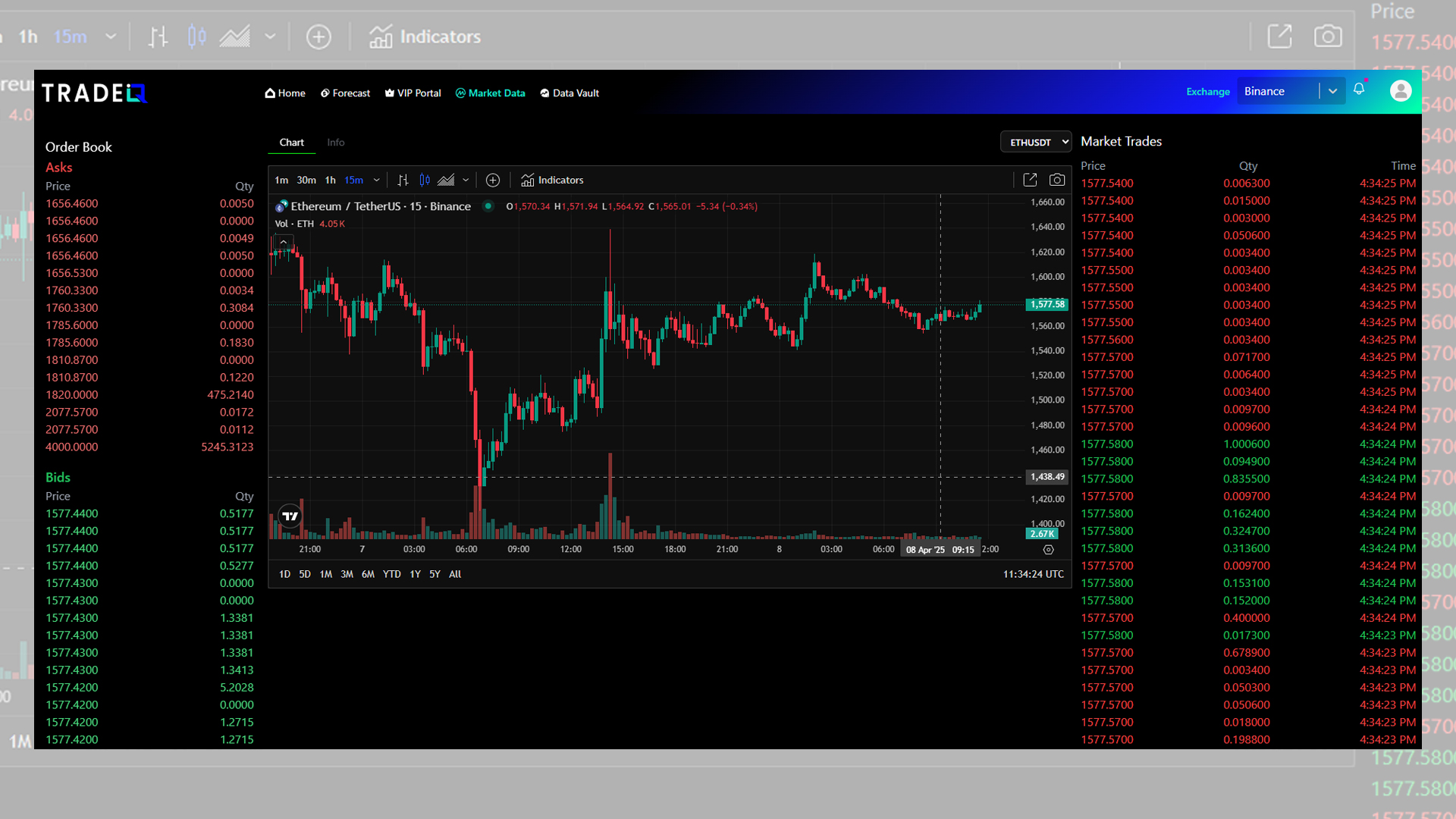Set chart range to 5D
The height and width of the screenshot is (819, 1456).
coord(305,575)
